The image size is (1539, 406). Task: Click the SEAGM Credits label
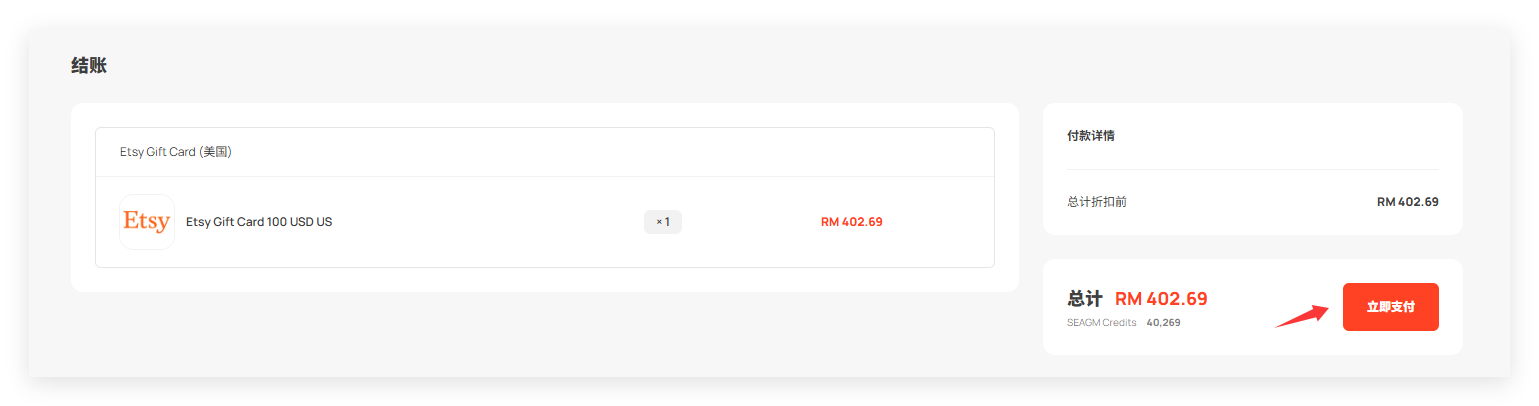pyautogui.click(x=1102, y=323)
